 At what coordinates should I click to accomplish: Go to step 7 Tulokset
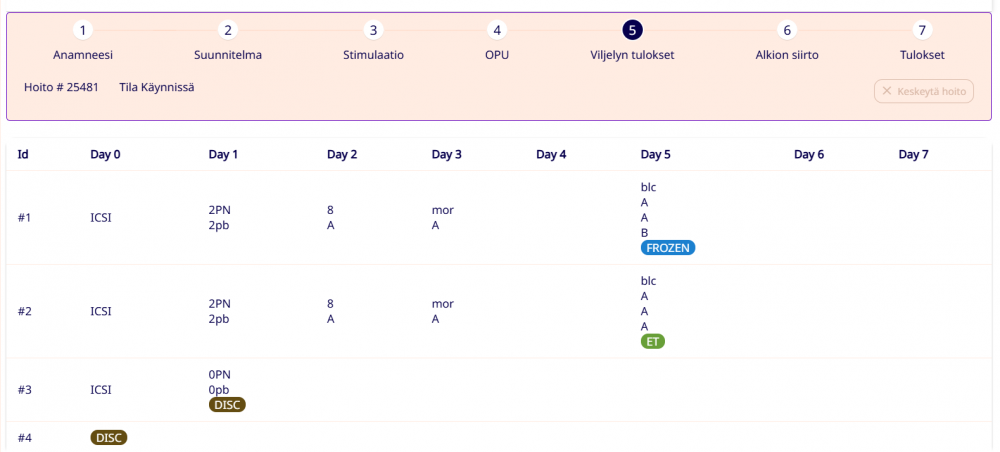click(921, 31)
